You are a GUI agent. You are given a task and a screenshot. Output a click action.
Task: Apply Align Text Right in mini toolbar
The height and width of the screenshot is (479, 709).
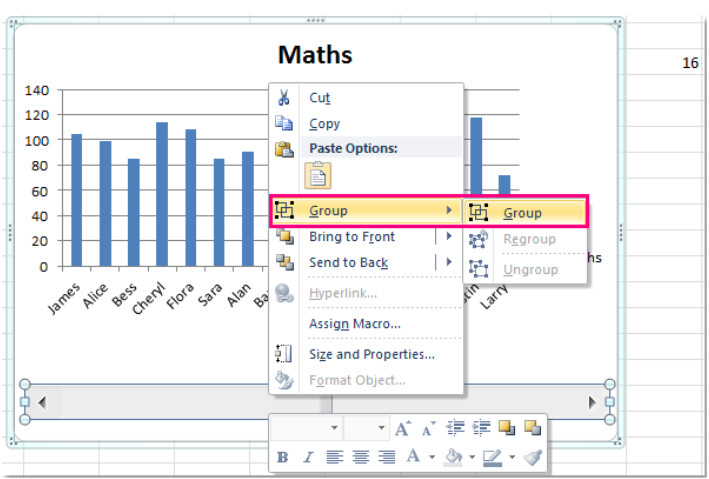click(x=387, y=457)
